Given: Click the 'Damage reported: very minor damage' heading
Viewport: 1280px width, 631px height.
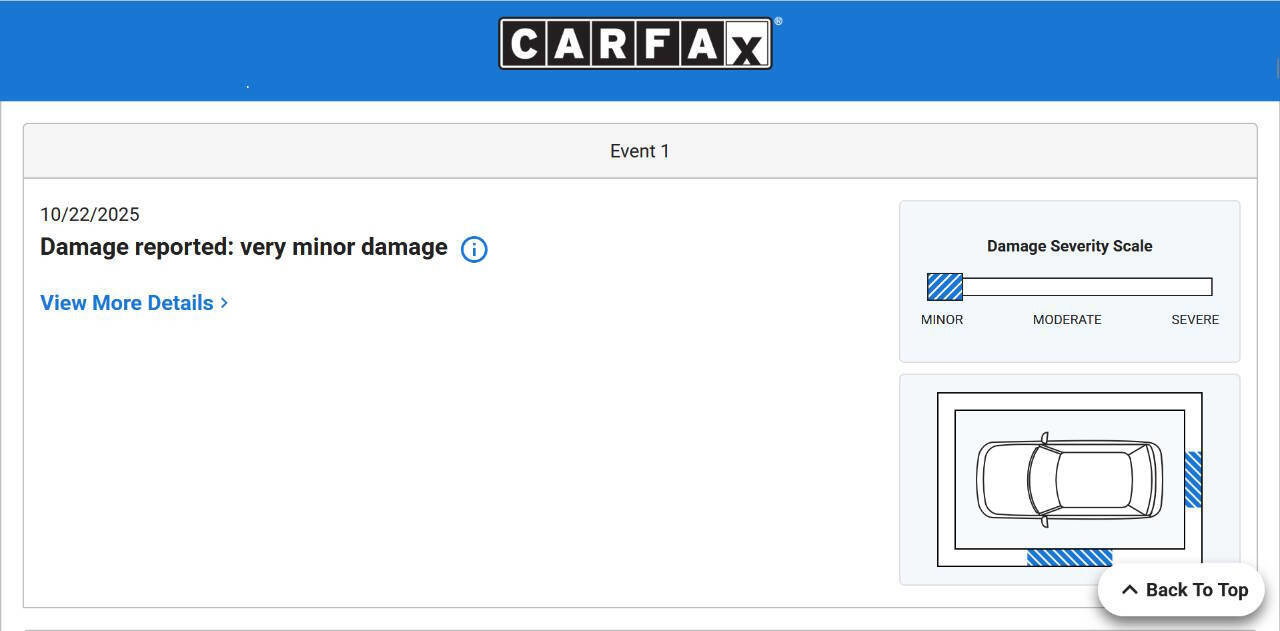Looking at the screenshot, I should pyautogui.click(x=243, y=247).
